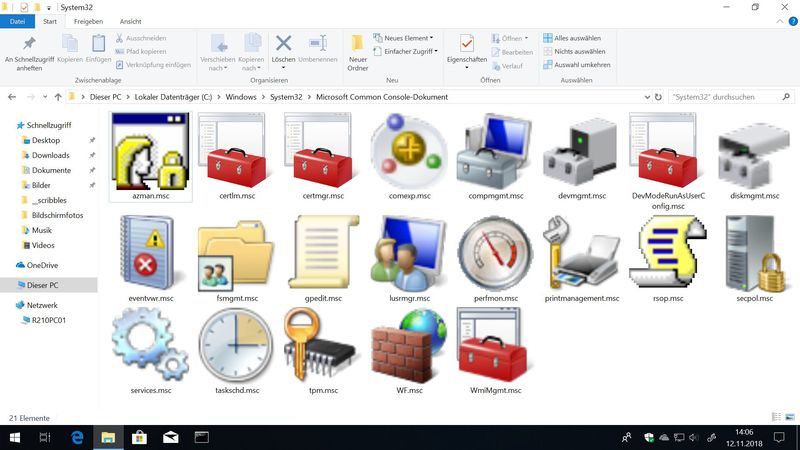Screen dimensions: 800x450
Task: Select the taskschd.msc clock icon
Action: pos(236,345)
